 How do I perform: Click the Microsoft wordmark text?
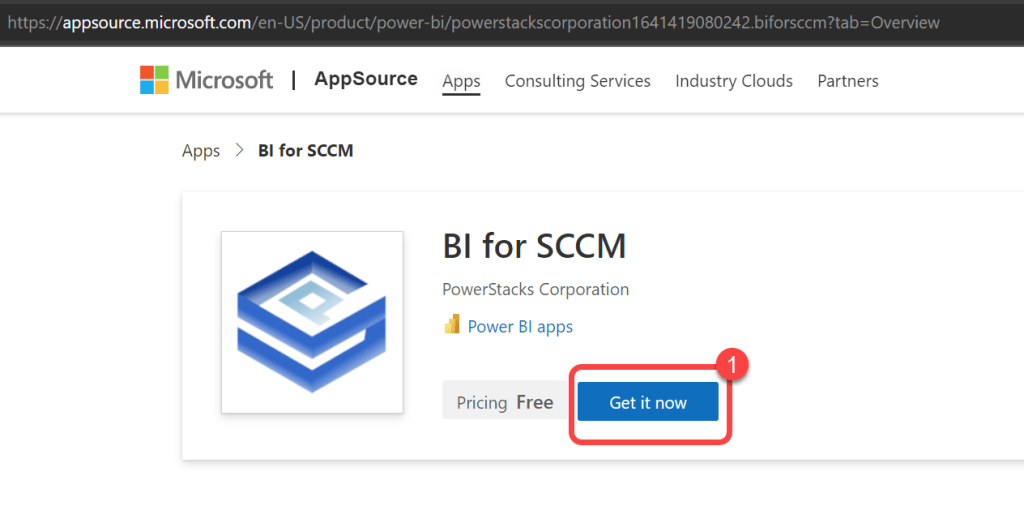(224, 80)
